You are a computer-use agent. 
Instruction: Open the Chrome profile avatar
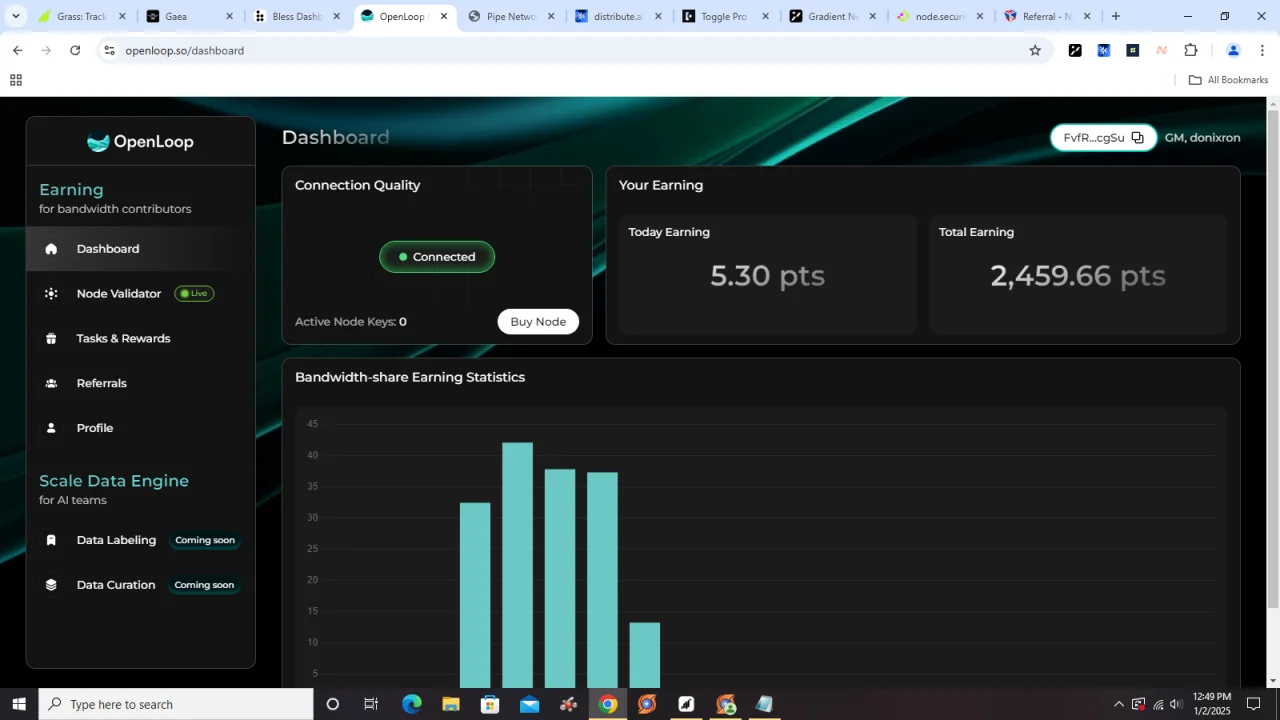tap(1233, 51)
